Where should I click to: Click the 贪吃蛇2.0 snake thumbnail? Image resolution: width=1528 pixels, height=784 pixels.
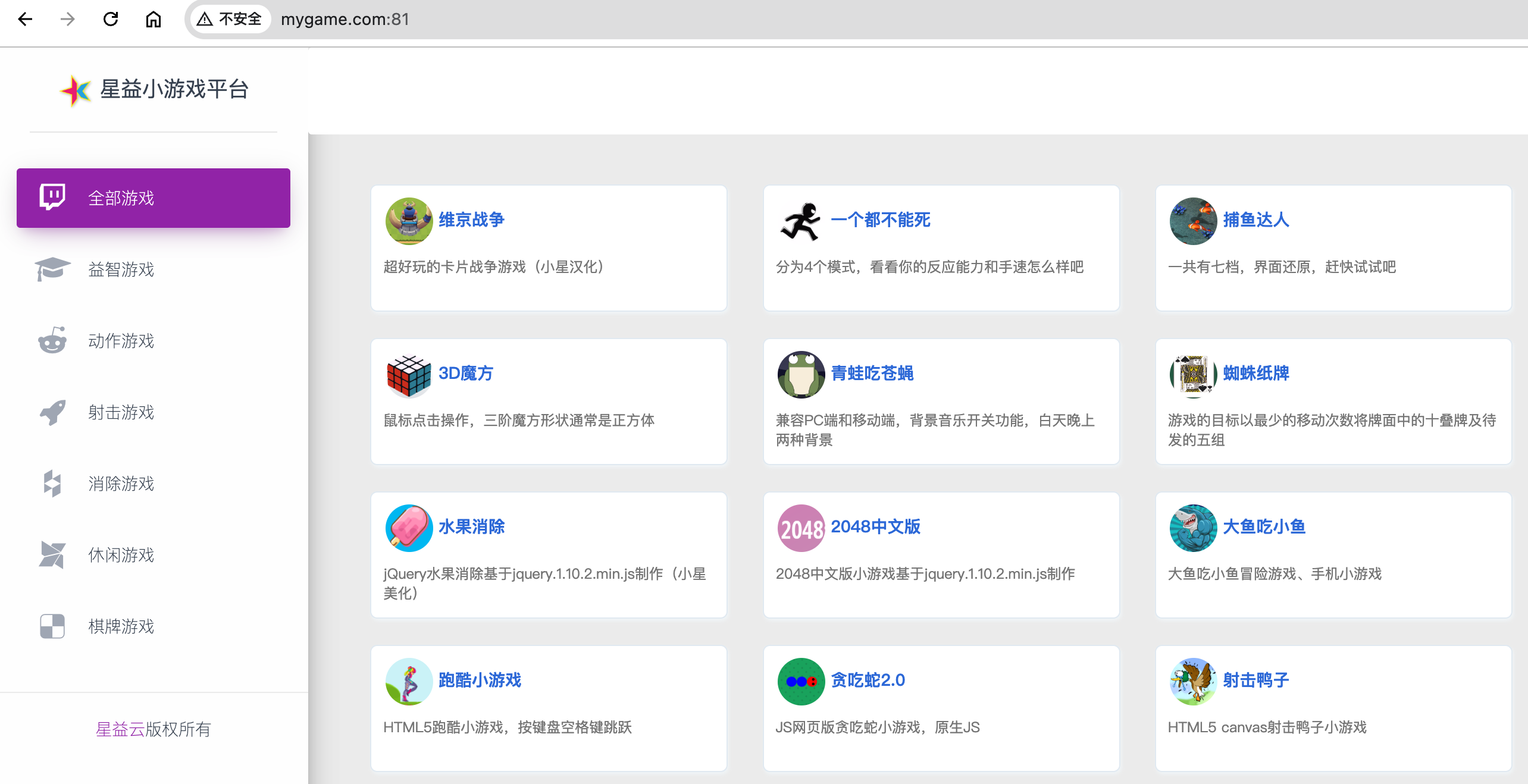tap(801, 681)
